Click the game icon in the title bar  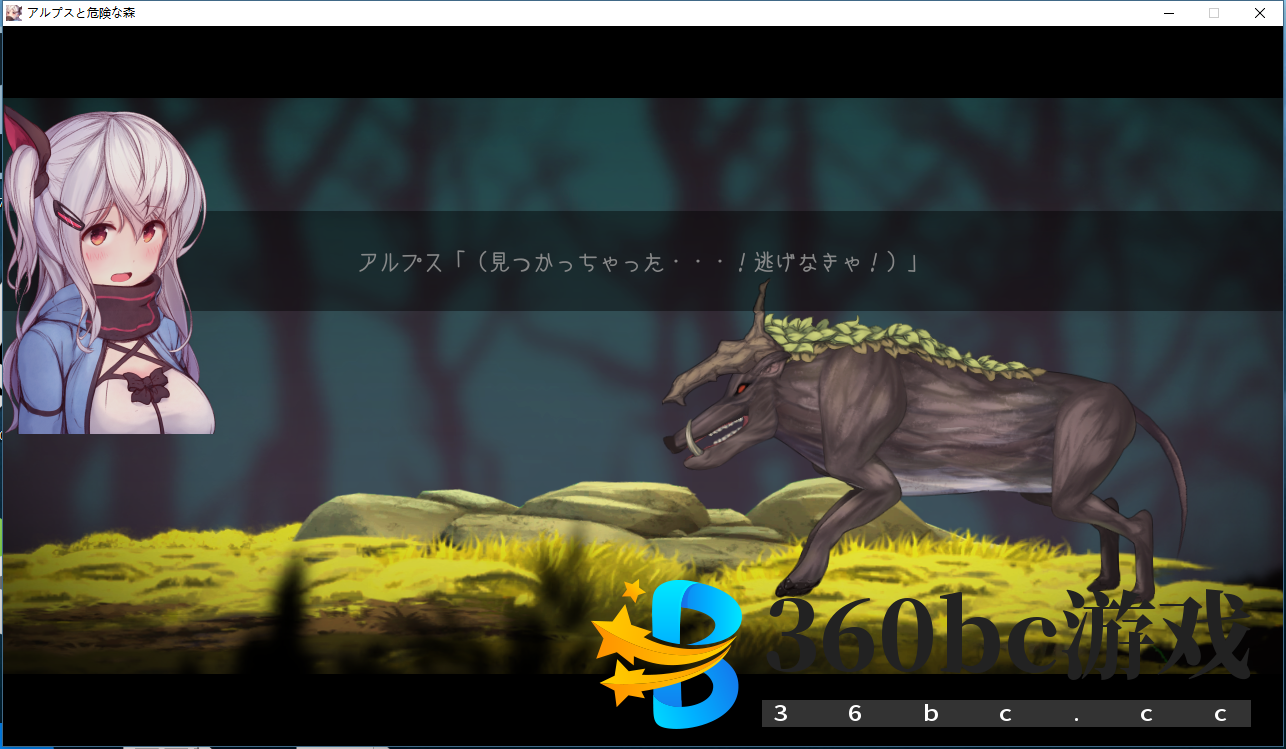pyautogui.click(x=14, y=13)
